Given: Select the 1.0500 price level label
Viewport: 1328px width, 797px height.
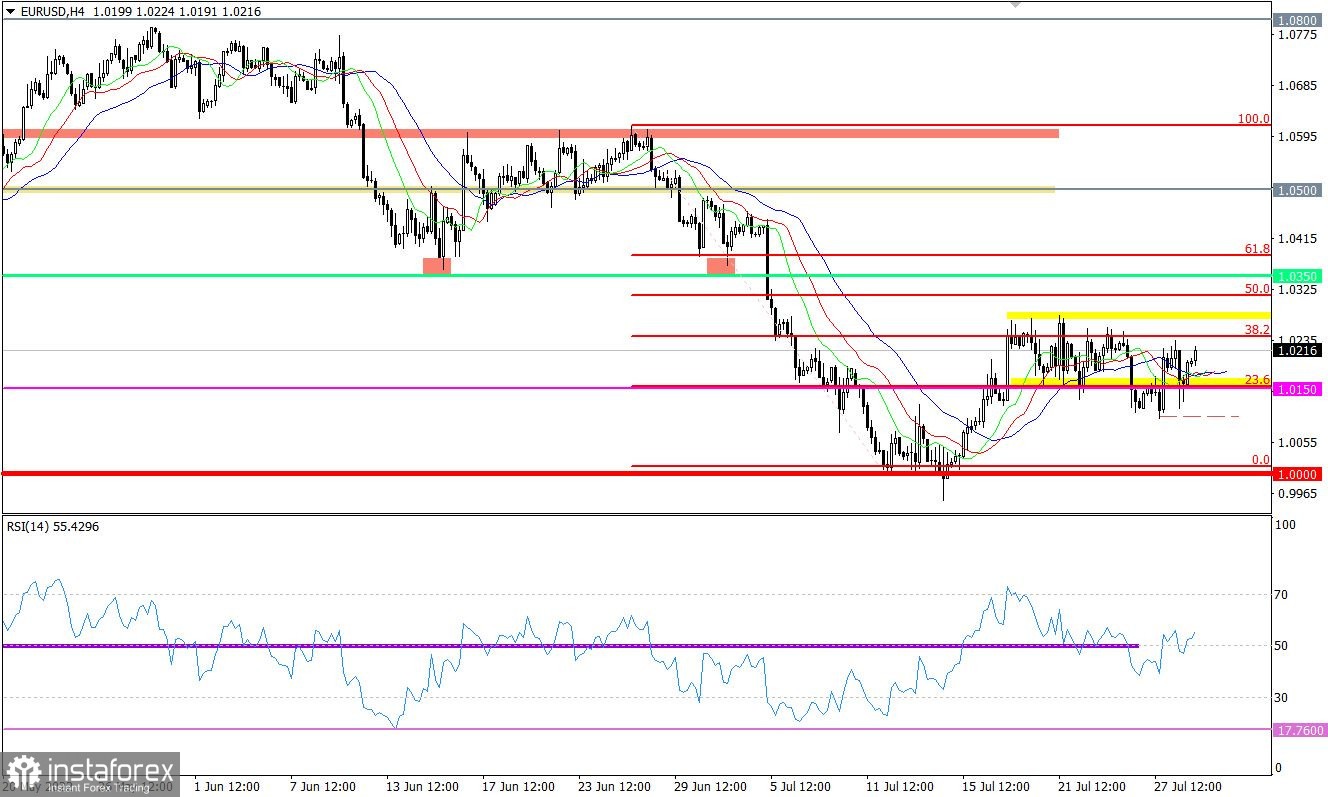Looking at the screenshot, I should click(1299, 189).
